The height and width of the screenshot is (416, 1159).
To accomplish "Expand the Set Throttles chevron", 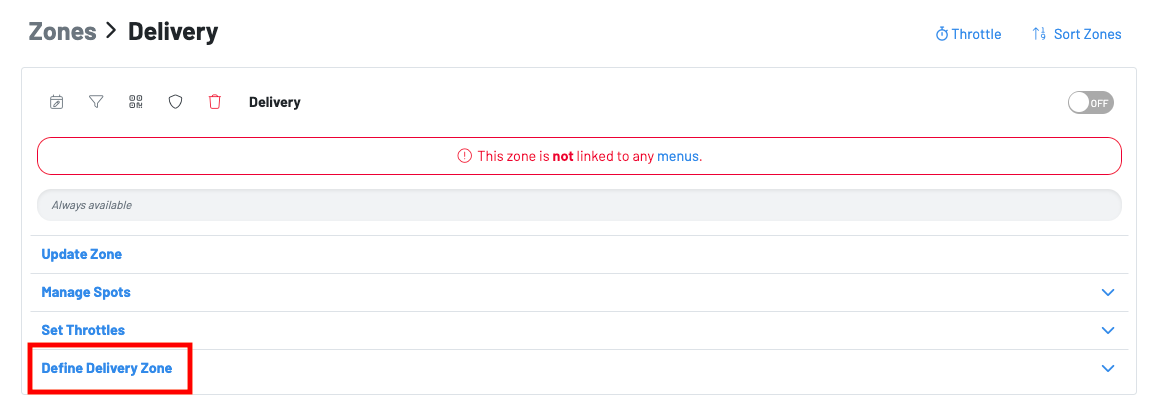I will 1107,330.
